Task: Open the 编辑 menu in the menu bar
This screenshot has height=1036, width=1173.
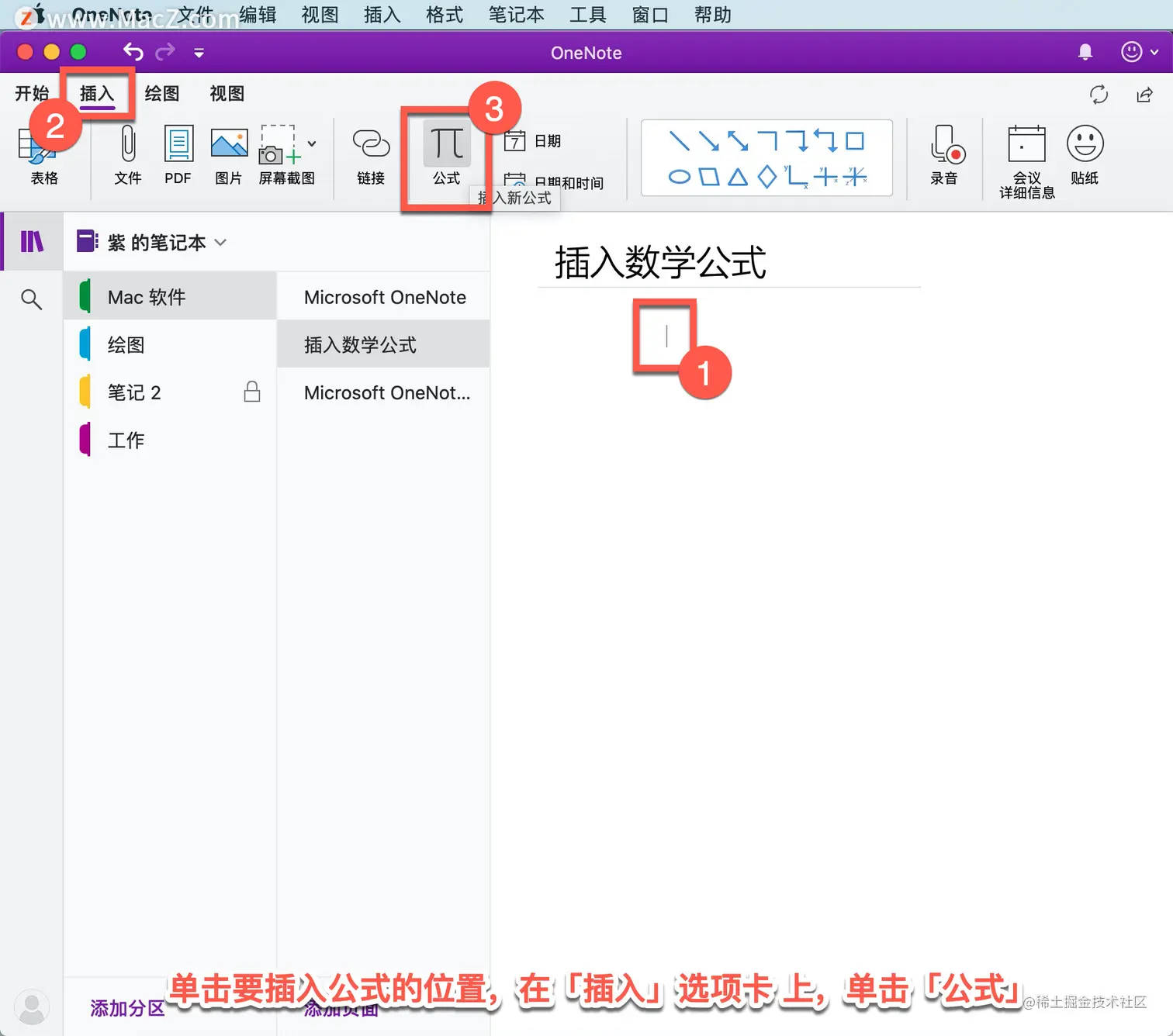Action: point(258,15)
